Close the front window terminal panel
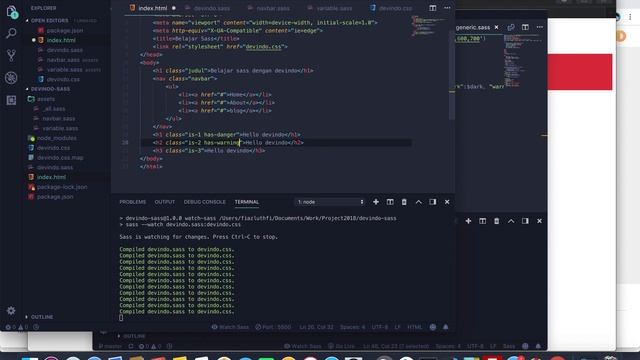 tap(447, 202)
